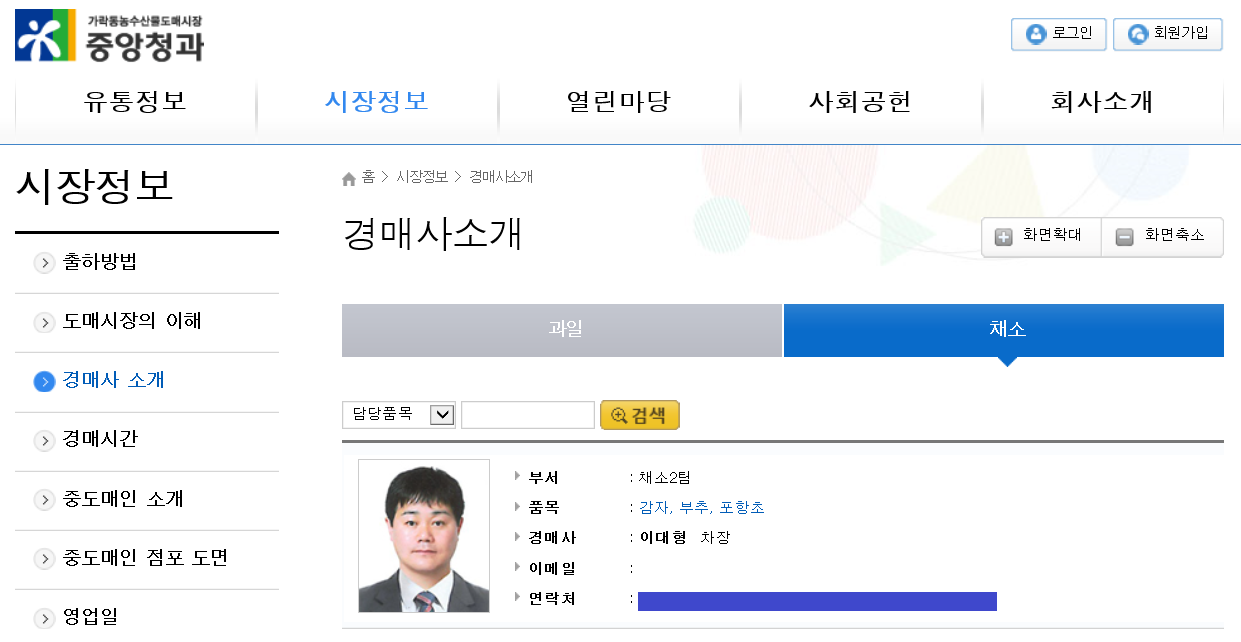
Task: Click the minus icon for 화면축소
Action: click(1125, 237)
